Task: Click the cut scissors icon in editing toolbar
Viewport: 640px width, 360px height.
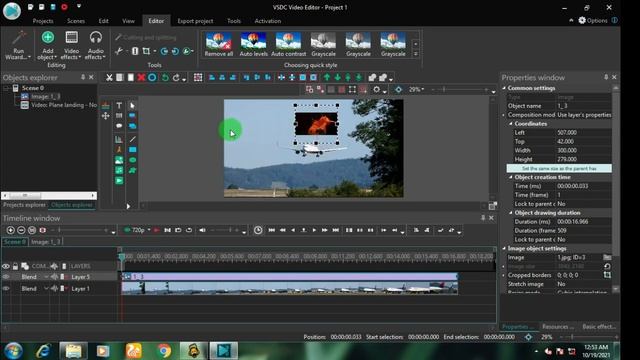Action: [x=109, y=78]
